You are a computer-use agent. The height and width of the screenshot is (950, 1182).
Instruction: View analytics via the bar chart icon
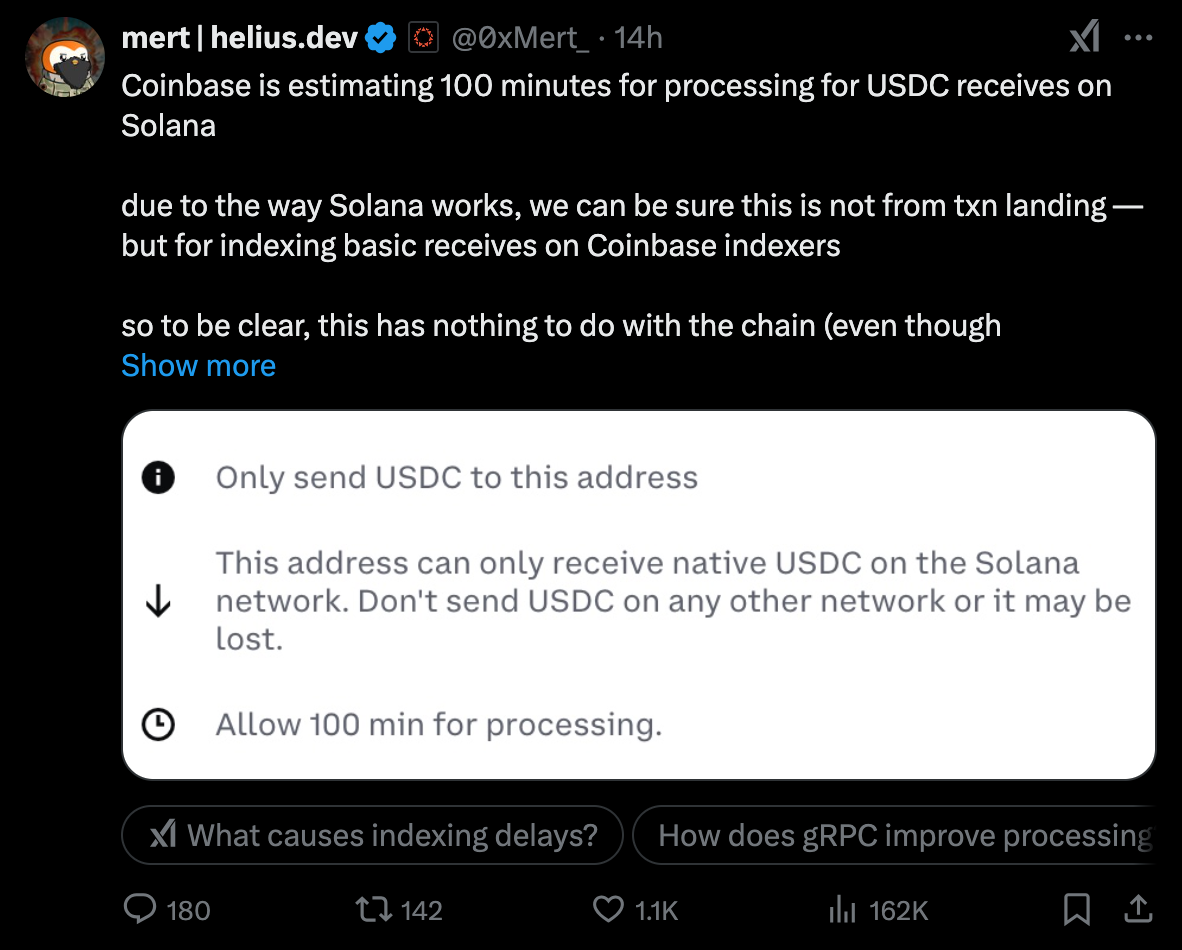click(842, 909)
